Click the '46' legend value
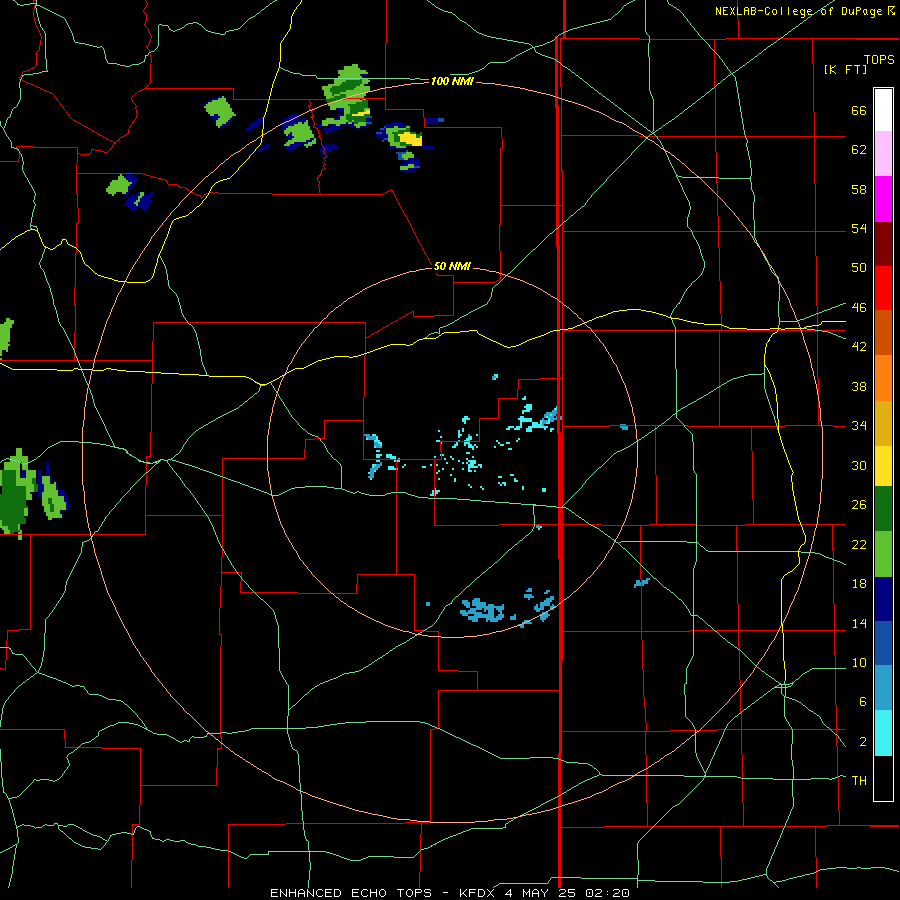The height and width of the screenshot is (900, 900). point(859,307)
